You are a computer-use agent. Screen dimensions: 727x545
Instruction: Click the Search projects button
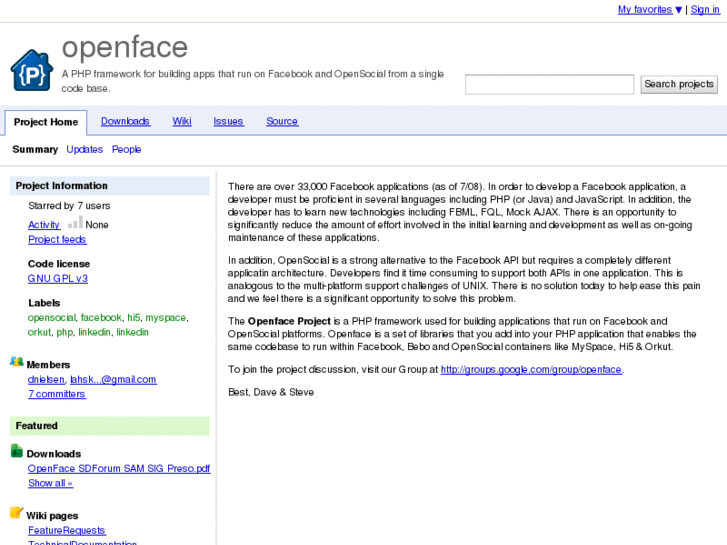click(679, 84)
